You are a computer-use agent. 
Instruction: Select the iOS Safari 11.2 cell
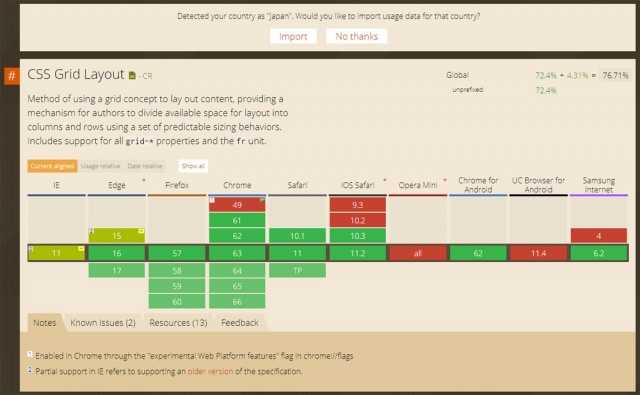pyautogui.click(x=358, y=253)
